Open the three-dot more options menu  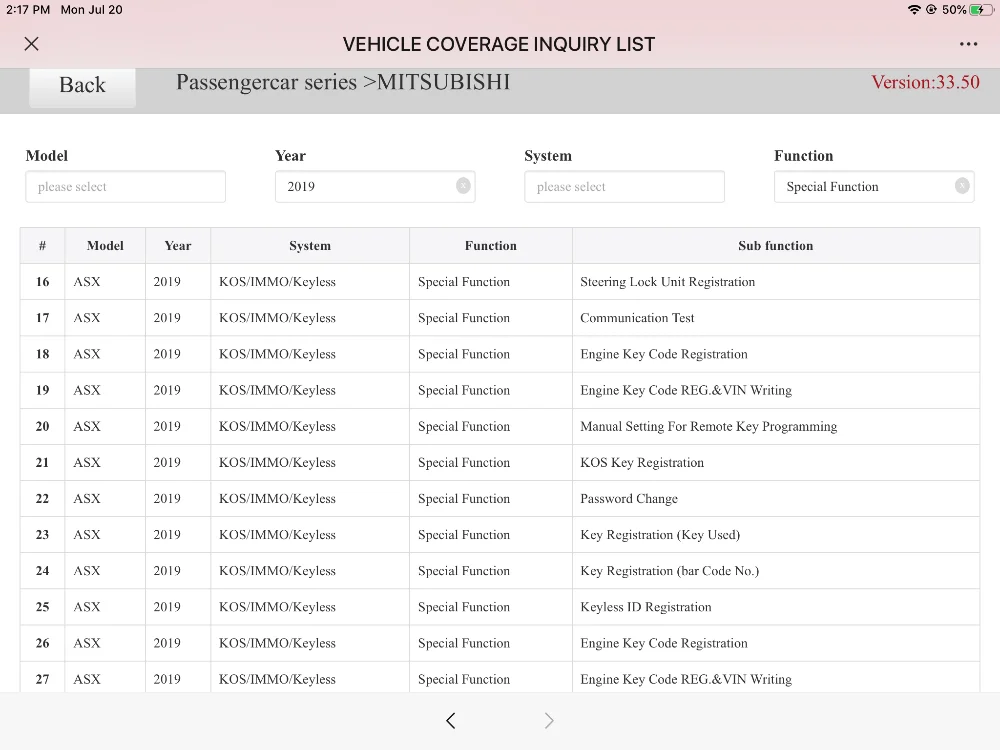tap(968, 44)
